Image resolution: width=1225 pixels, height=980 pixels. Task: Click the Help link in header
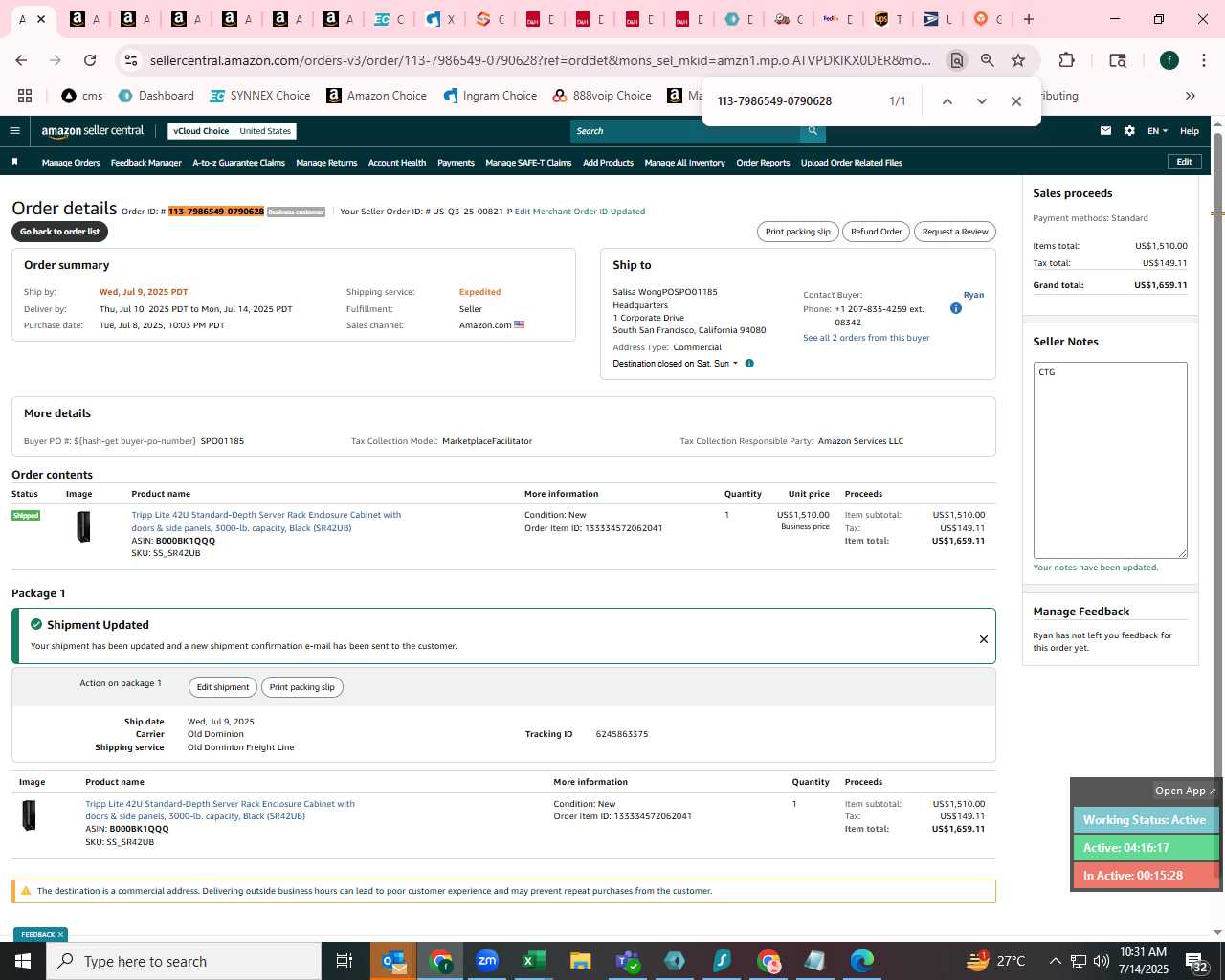pos(1190,131)
